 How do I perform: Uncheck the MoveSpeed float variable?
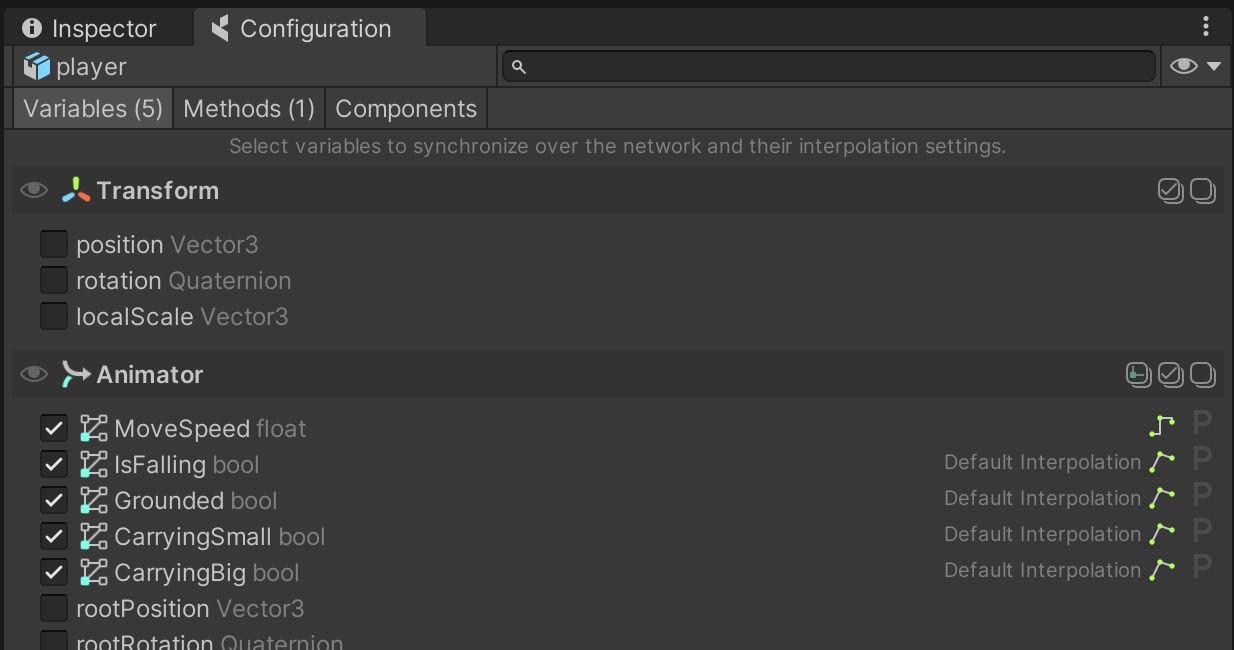54,429
